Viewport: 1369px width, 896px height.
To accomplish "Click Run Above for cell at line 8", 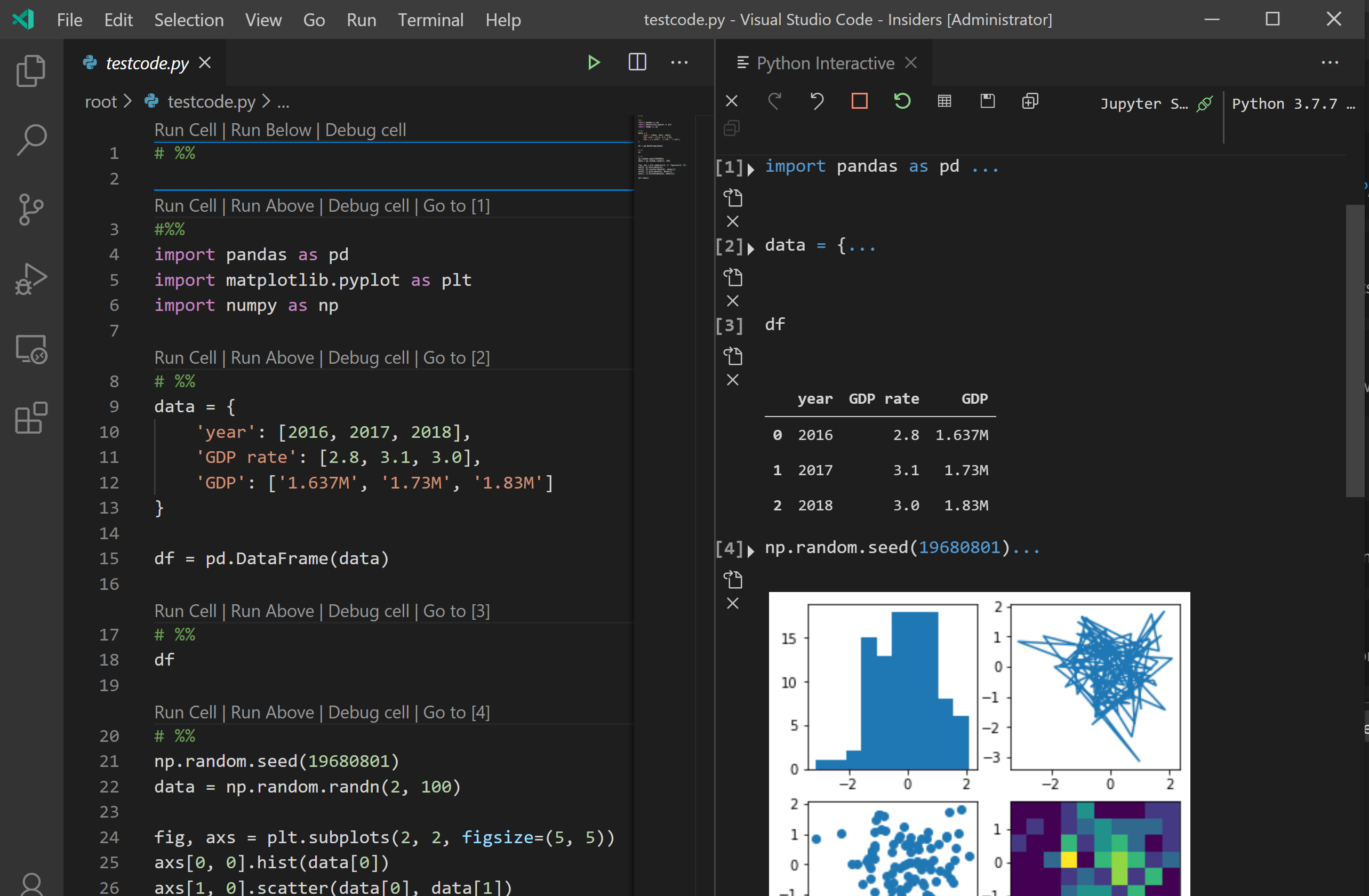I will coord(272,358).
